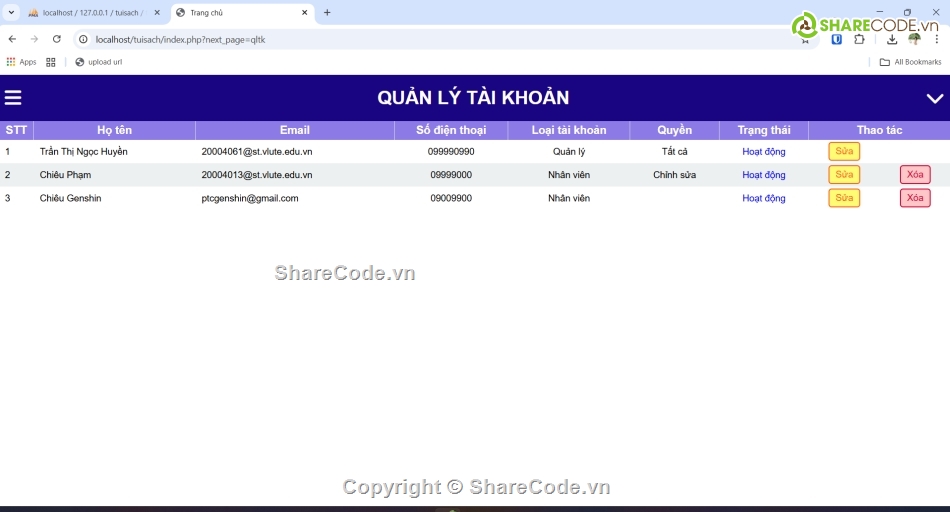Screen dimensions: 950x512
Task: Click the Quyền column header
Action: 674,130
